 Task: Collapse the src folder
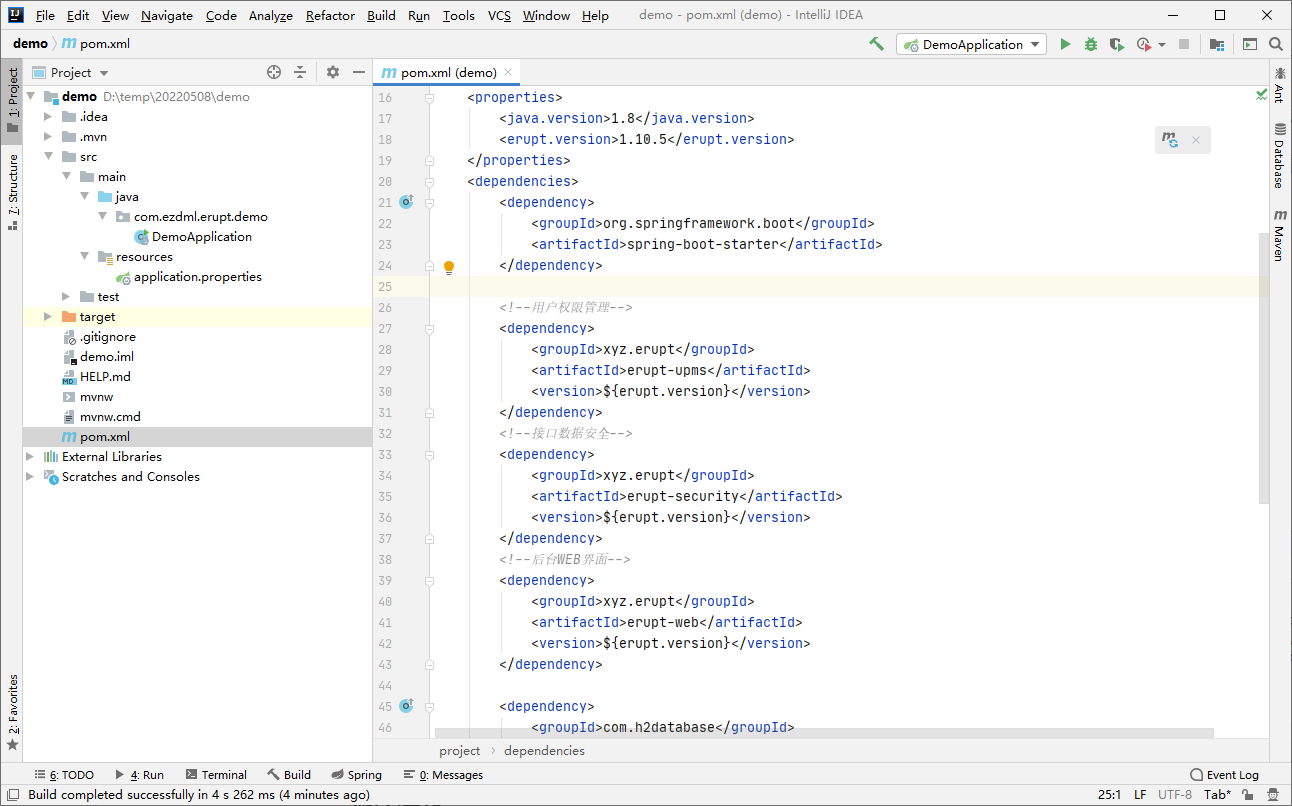click(47, 157)
